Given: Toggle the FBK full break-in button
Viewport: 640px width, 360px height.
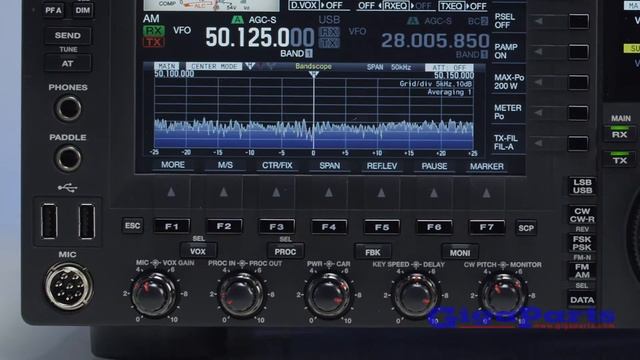Looking at the screenshot, I should point(373,253).
